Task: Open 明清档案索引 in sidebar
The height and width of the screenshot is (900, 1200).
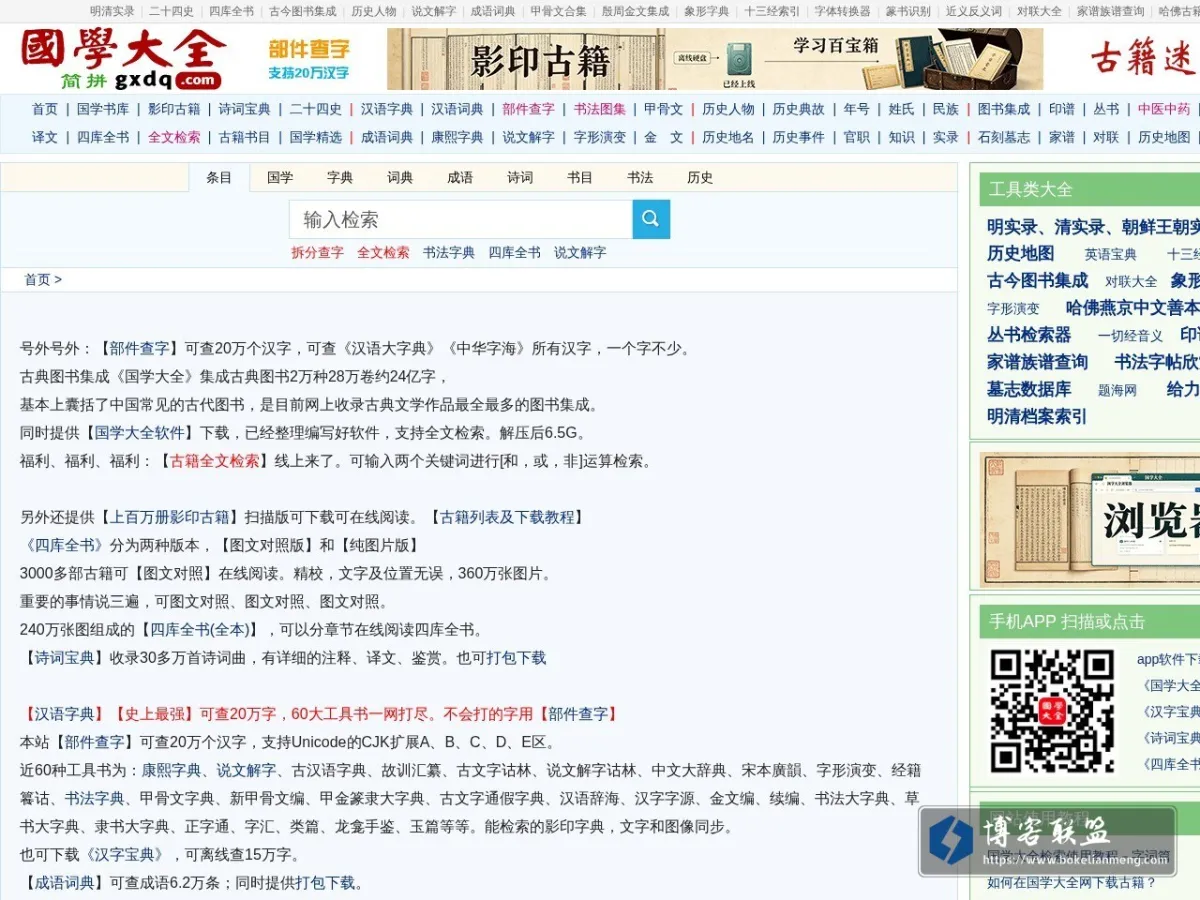Action: [x=1037, y=416]
